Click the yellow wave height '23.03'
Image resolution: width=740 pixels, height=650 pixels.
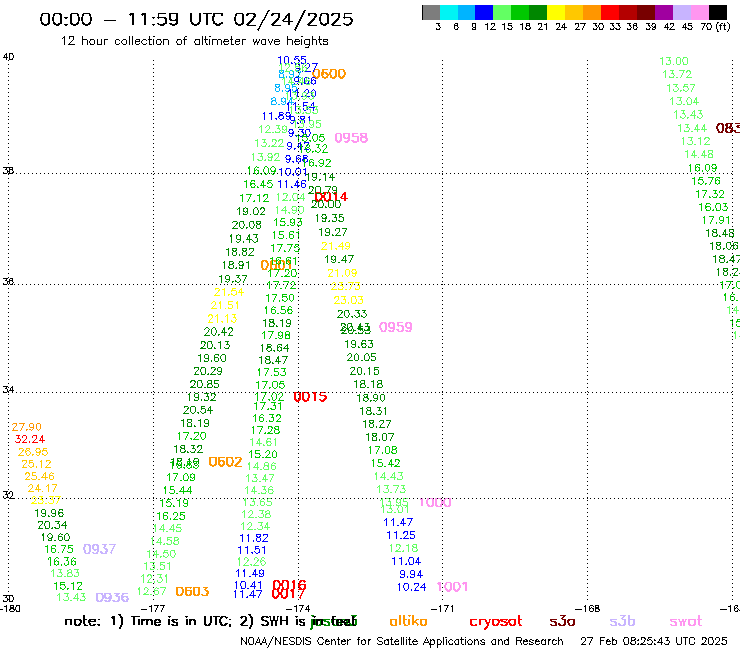pos(348,300)
